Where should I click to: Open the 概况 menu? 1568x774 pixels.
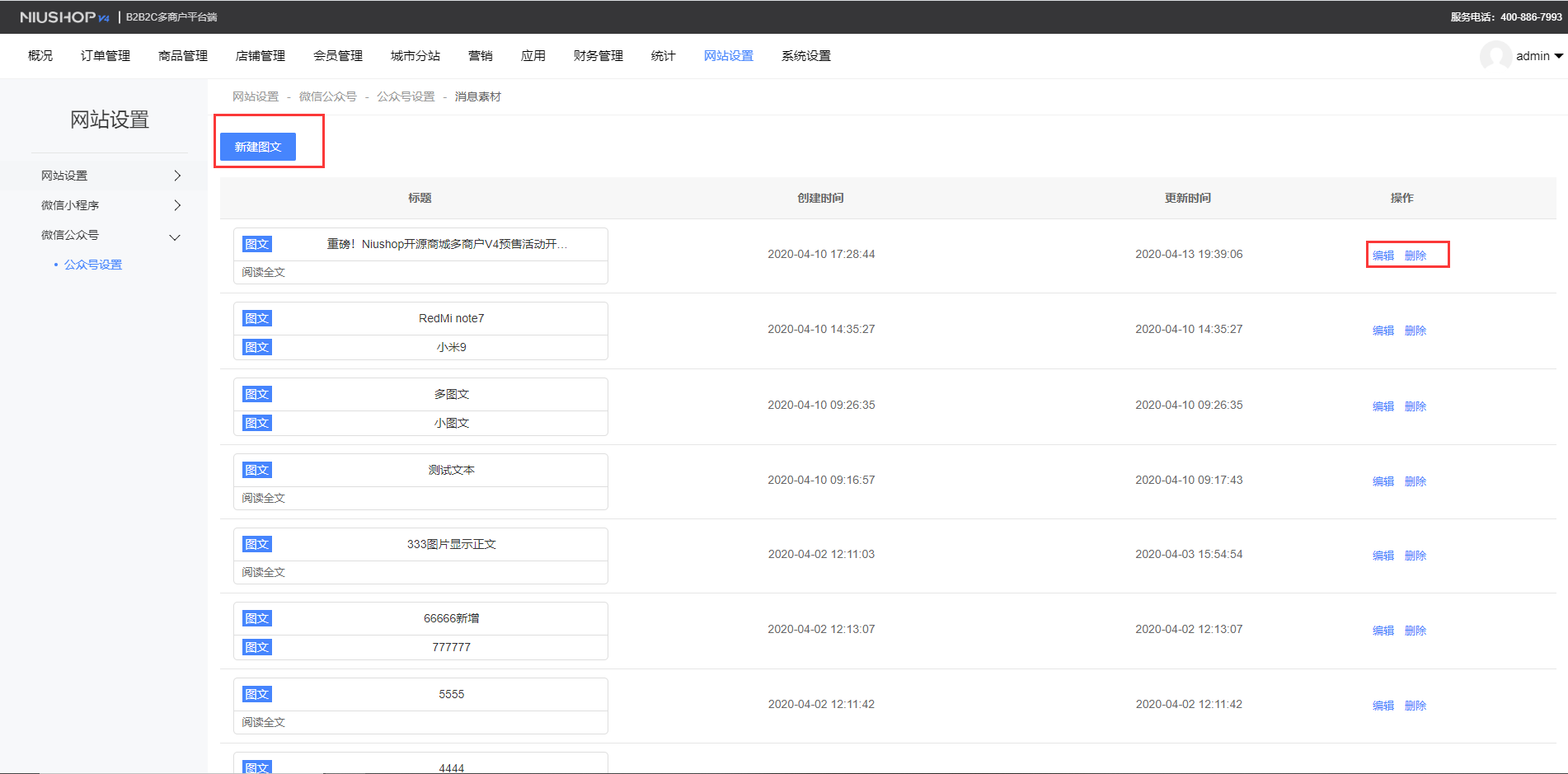click(x=40, y=56)
